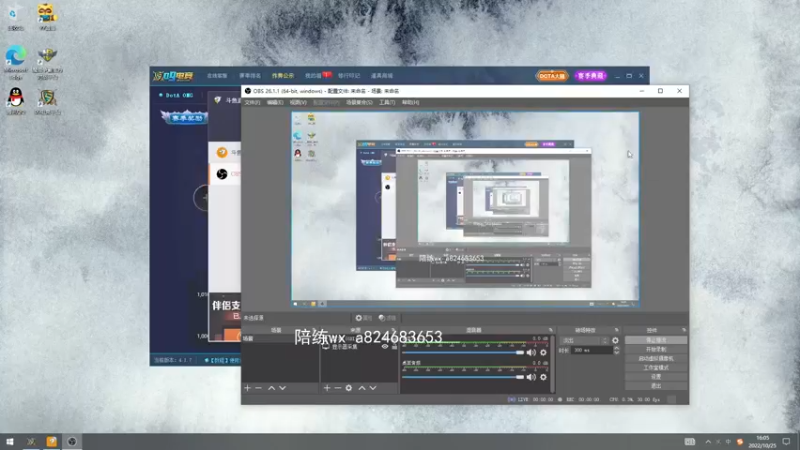Click 退出 (Exit) button in OBS controls

[656, 386]
